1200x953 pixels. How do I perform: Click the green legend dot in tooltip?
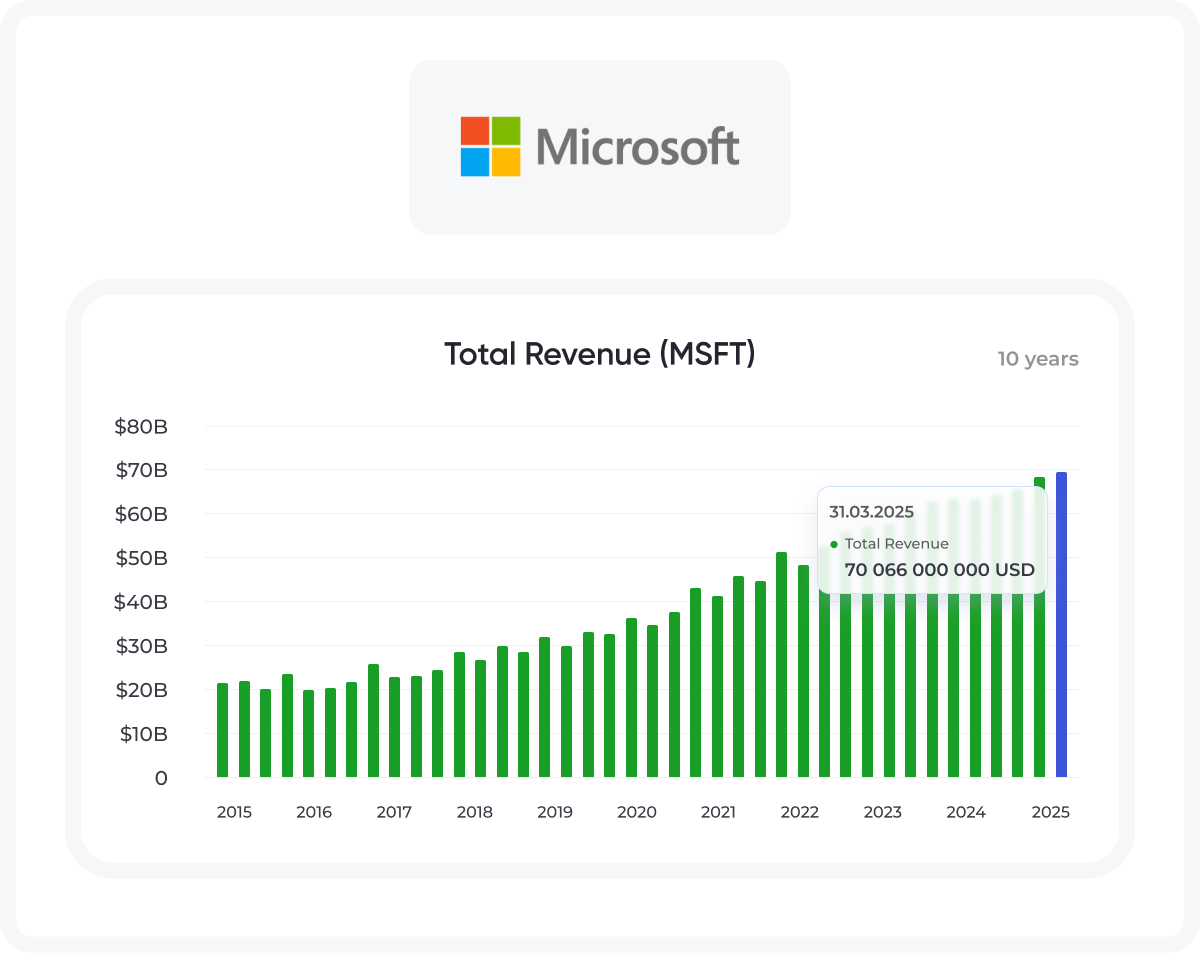click(x=834, y=544)
